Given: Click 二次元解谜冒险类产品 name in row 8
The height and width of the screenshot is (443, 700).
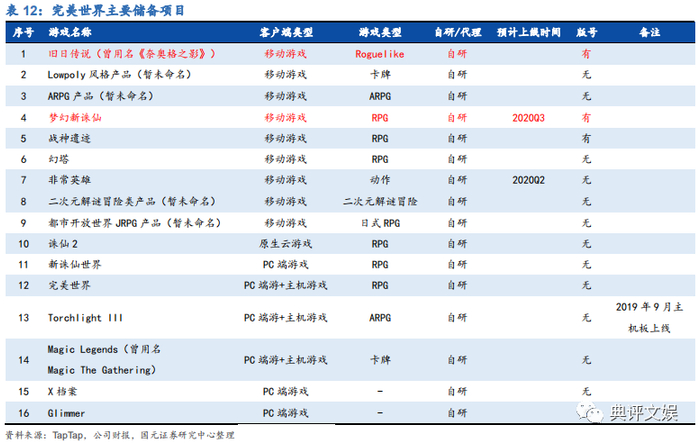Looking at the screenshot, I should [x=133, y=201].
